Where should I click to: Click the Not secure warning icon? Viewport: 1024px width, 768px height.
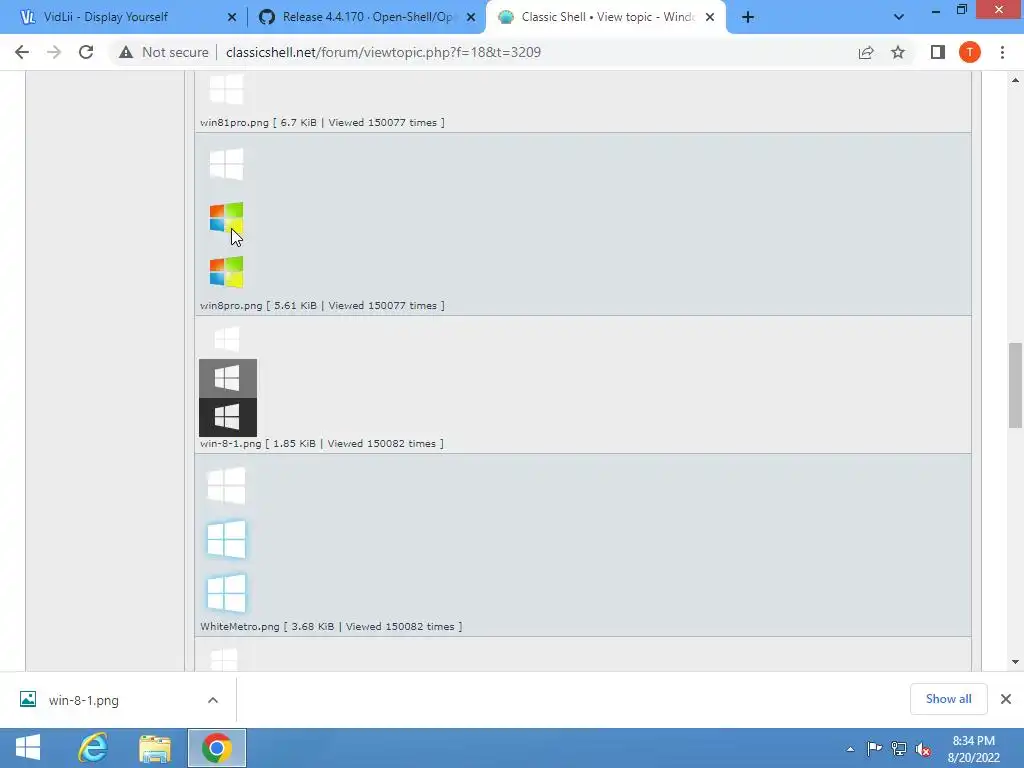[126, 52]
